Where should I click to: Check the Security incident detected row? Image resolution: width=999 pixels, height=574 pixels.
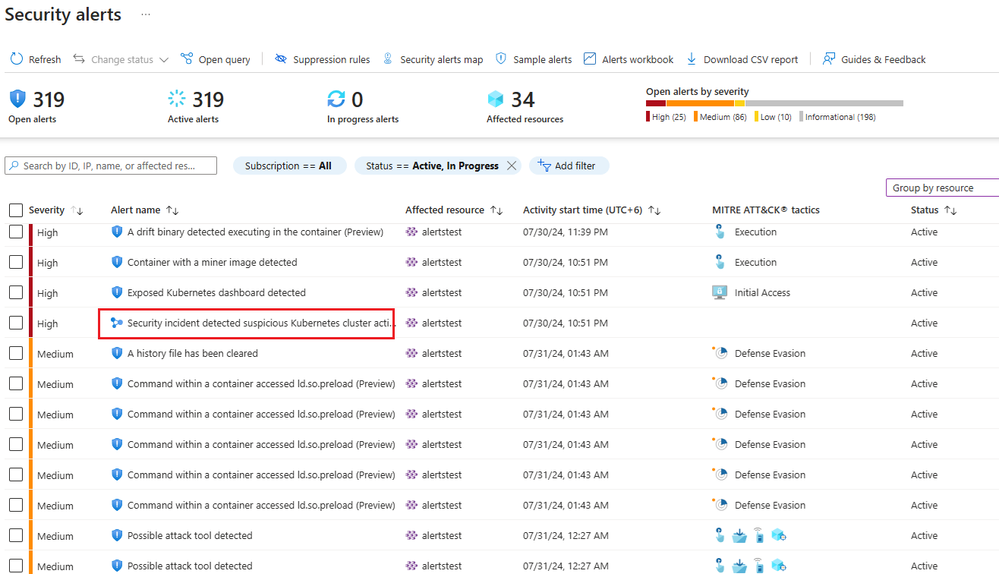click(16, 323)
